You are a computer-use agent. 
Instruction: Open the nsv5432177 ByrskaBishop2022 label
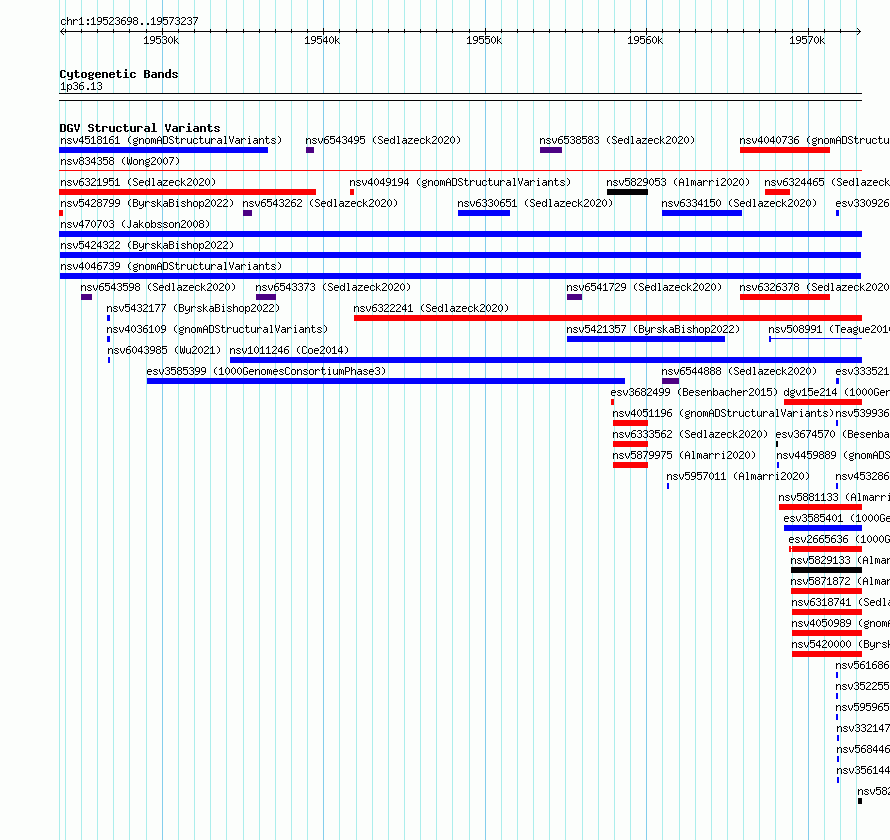(193, 308)
